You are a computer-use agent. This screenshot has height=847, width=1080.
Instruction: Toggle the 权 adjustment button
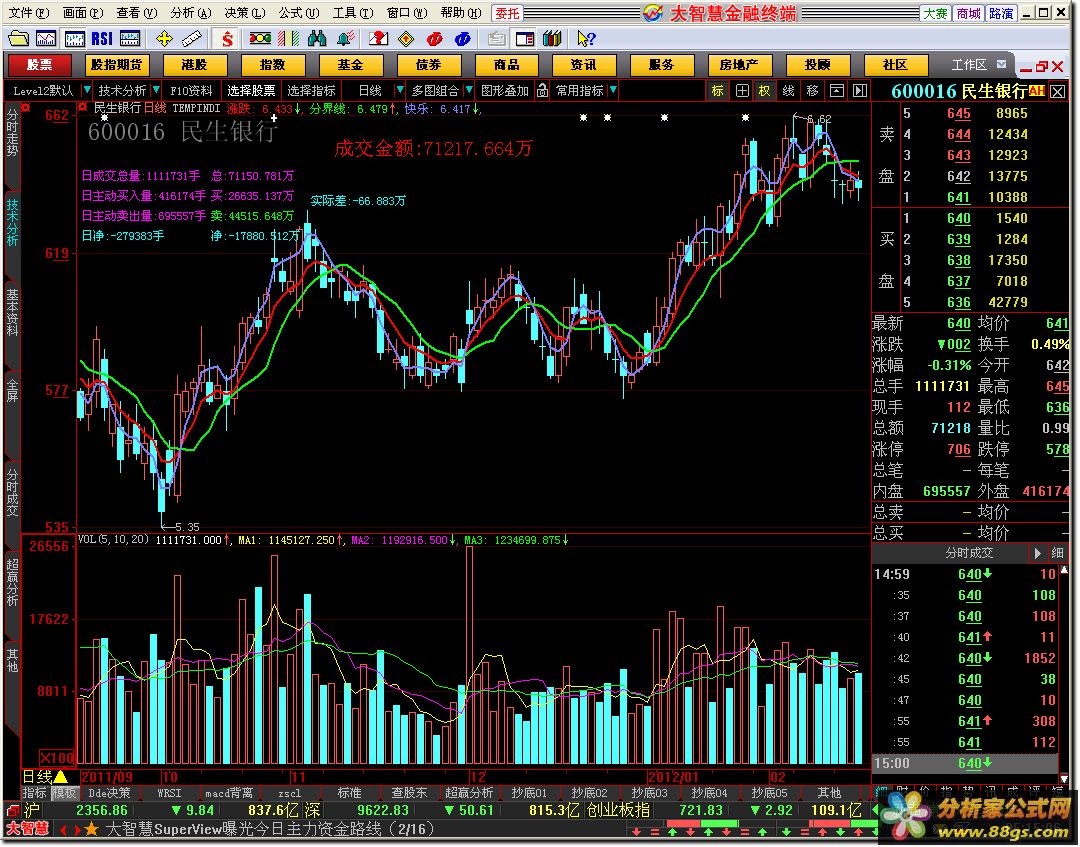click(x=765, y=90)
